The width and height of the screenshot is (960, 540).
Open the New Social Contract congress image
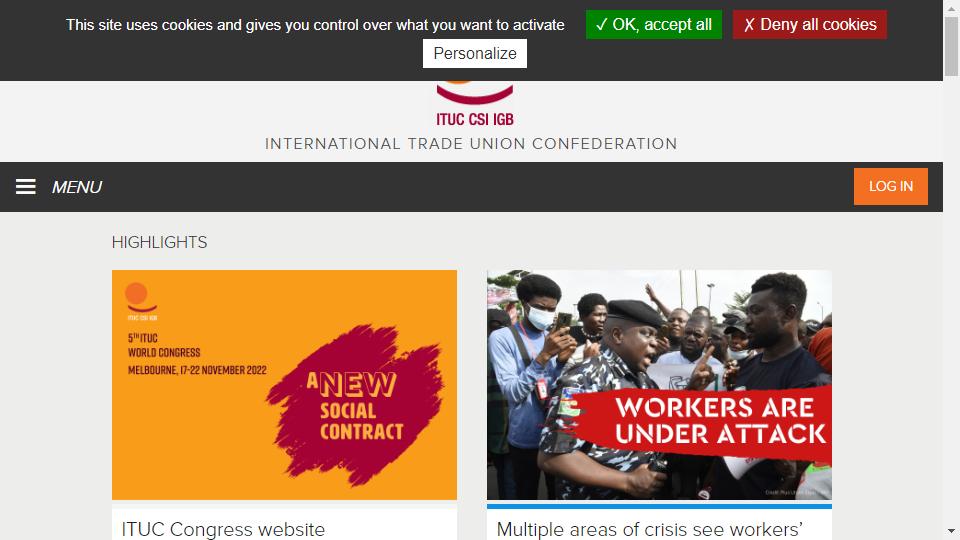pos(284,384)
